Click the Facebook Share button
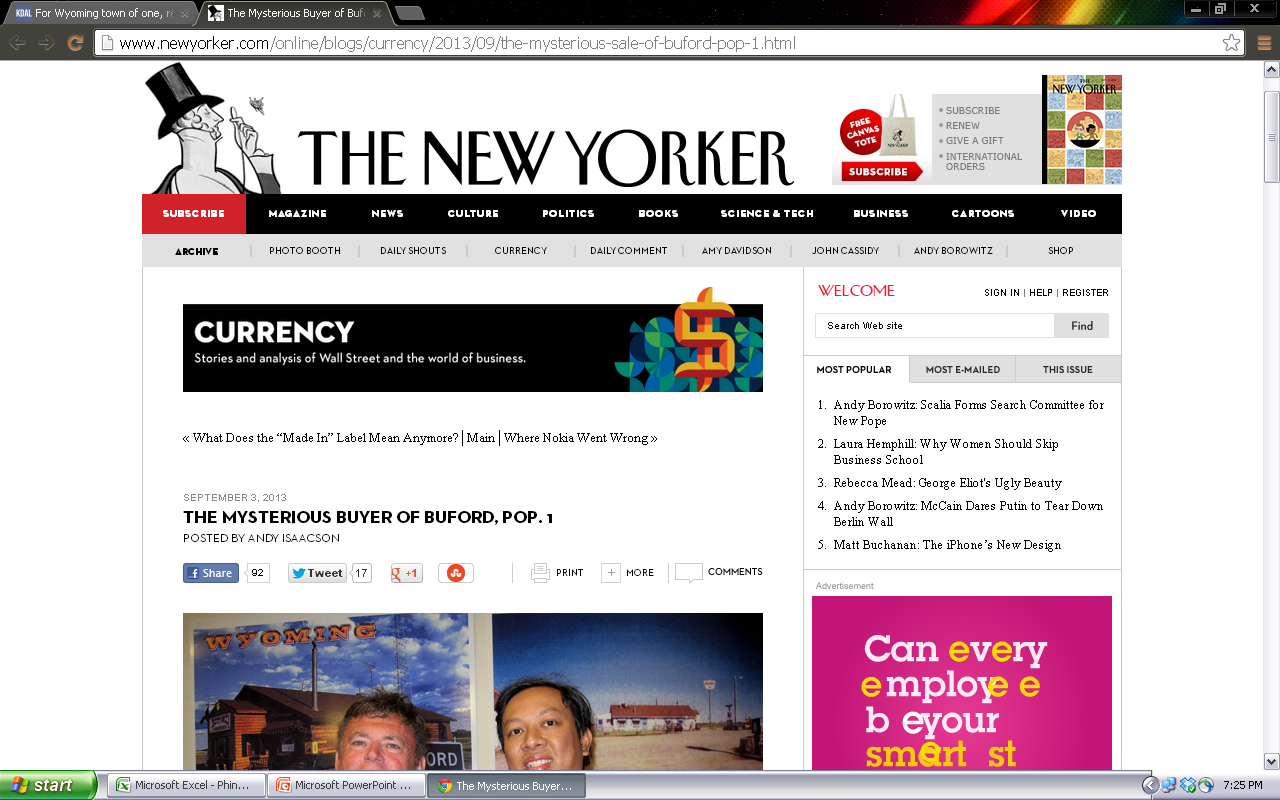Screen dimensions: 1280x800 (x=210, y=573)
